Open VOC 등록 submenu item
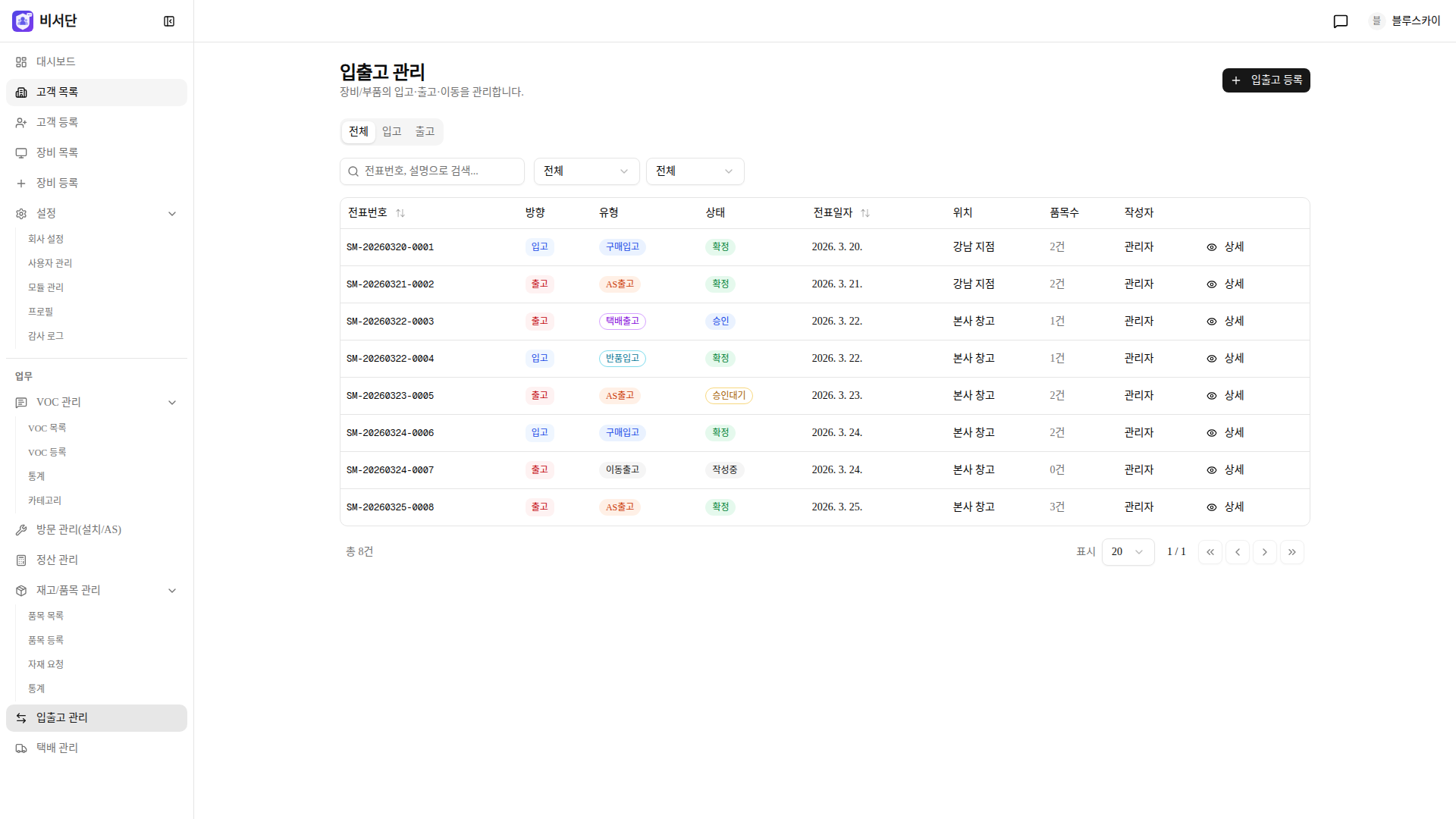This screenshot has height=819, width=1456. click(47, 453)
